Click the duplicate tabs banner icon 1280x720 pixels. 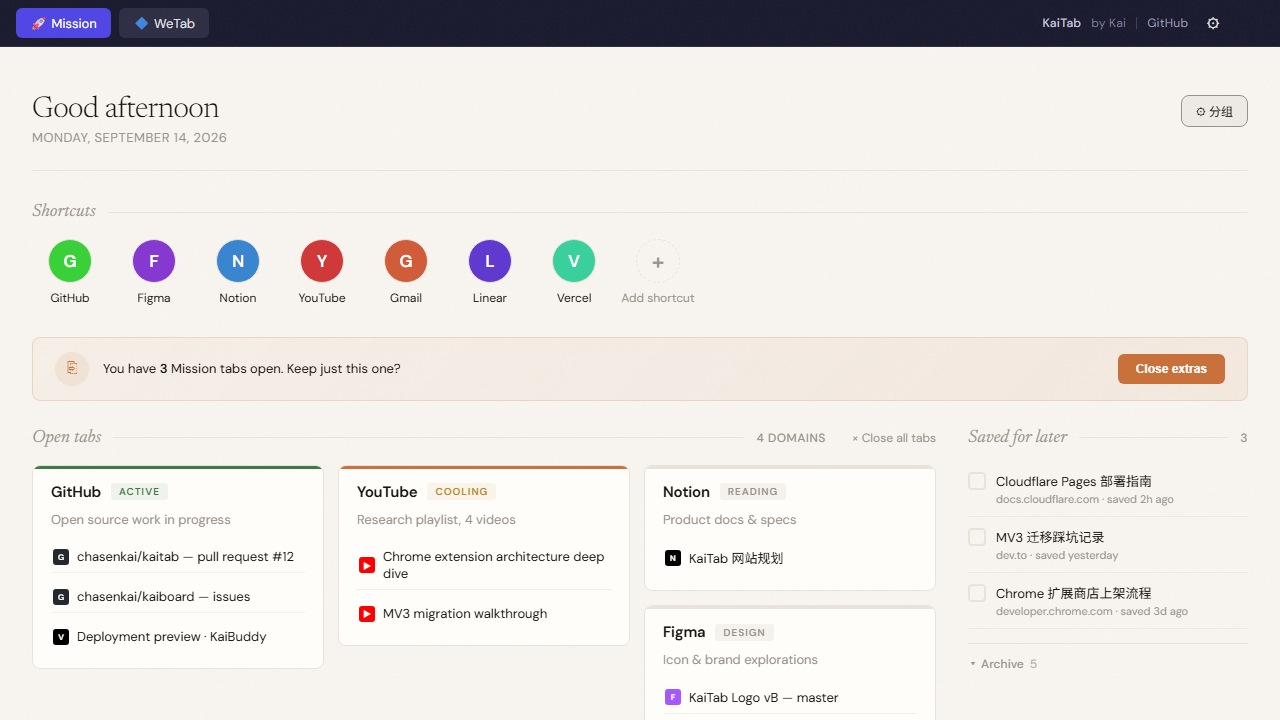[x=72, y=369]
